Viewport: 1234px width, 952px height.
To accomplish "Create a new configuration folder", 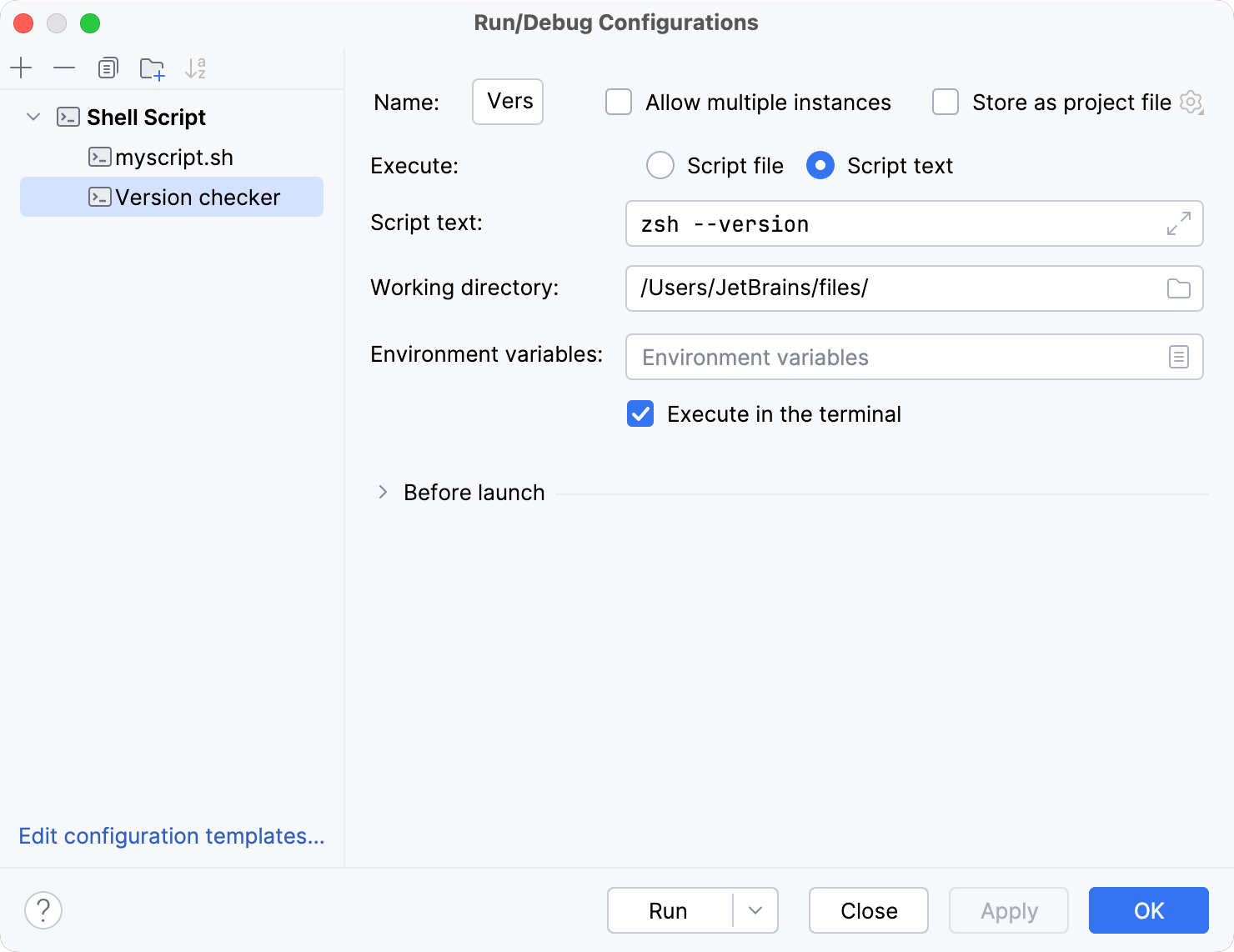I will click(152, 68).
